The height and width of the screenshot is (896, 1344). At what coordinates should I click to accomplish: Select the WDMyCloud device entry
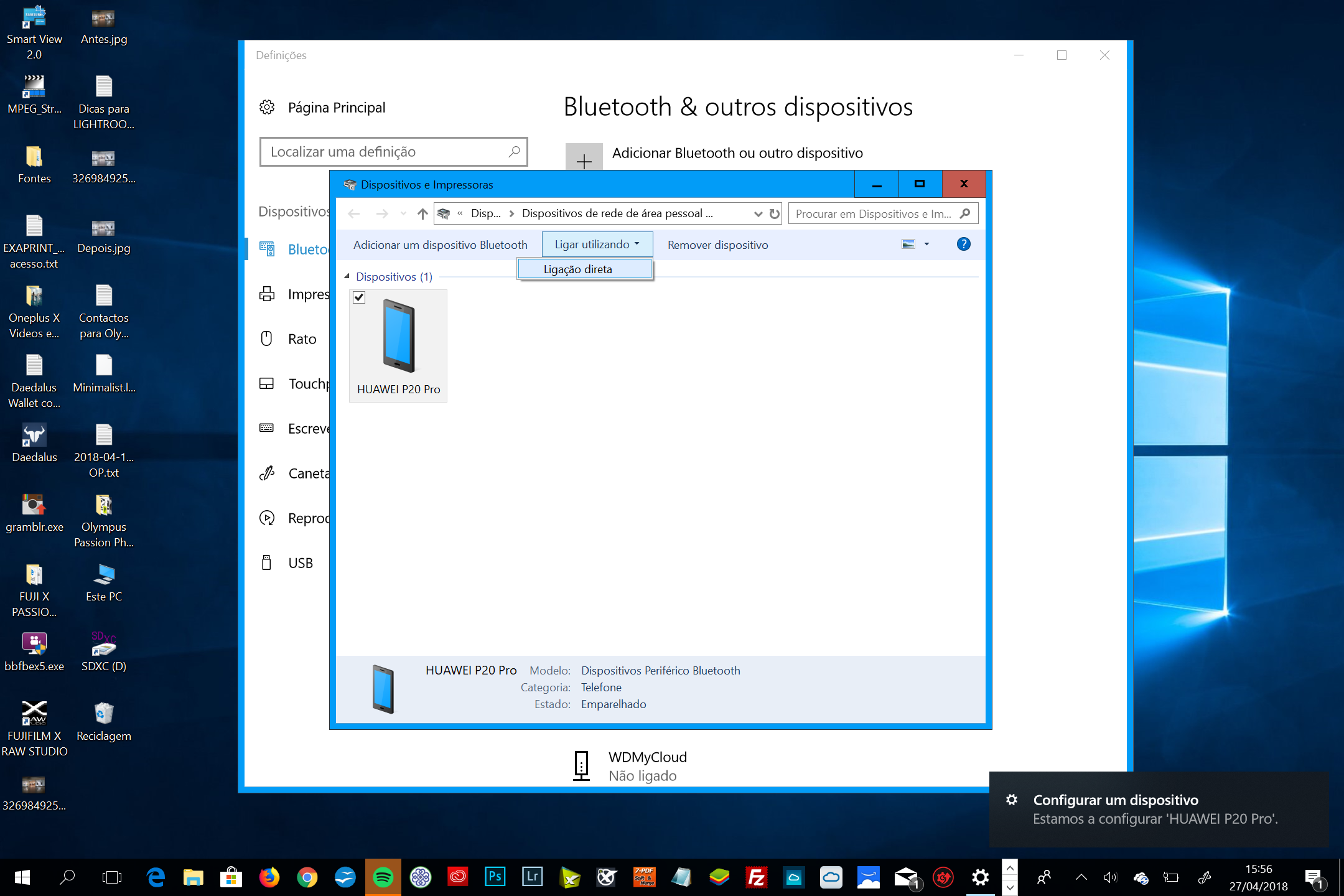(x=630, y=766)
